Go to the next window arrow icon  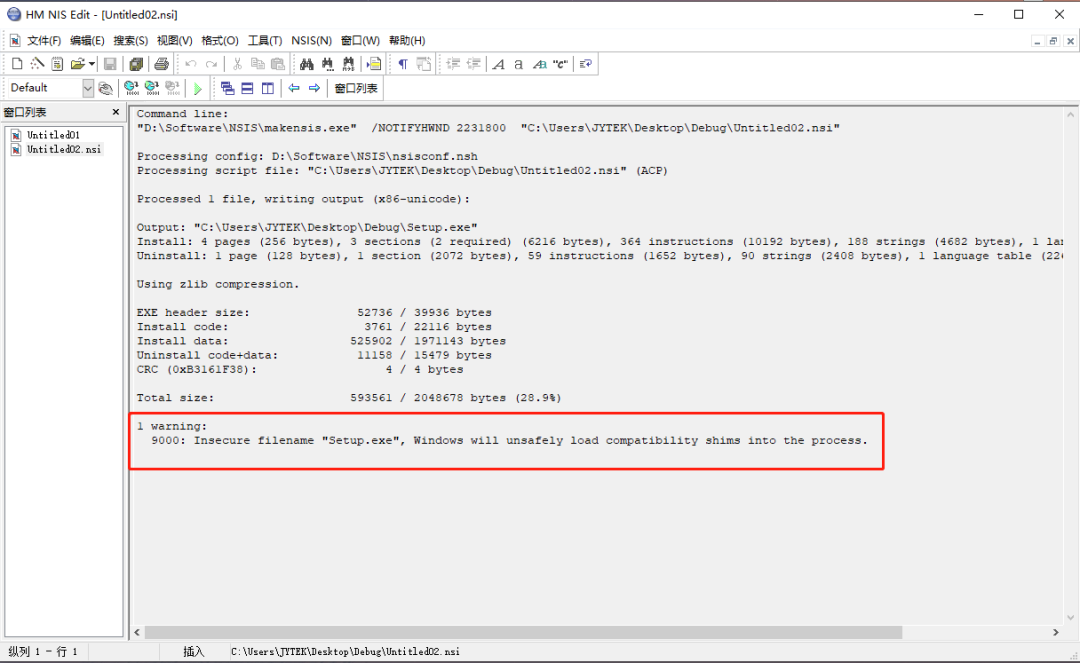(314, 88)
